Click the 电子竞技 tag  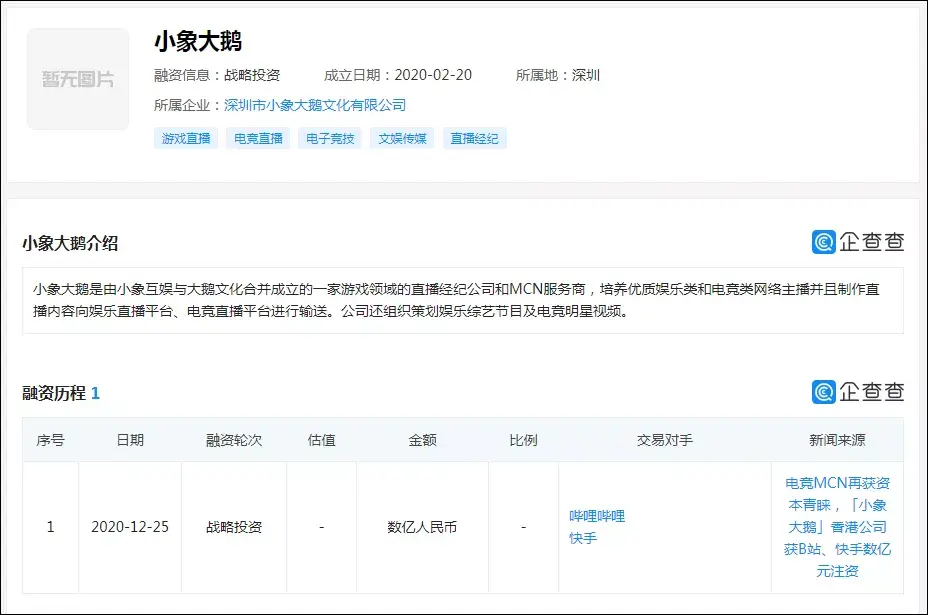coord(330,139)
